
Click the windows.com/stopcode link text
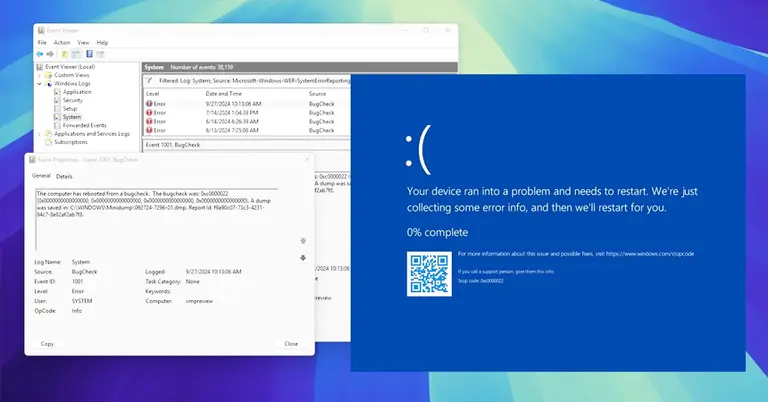pos(650,254)
